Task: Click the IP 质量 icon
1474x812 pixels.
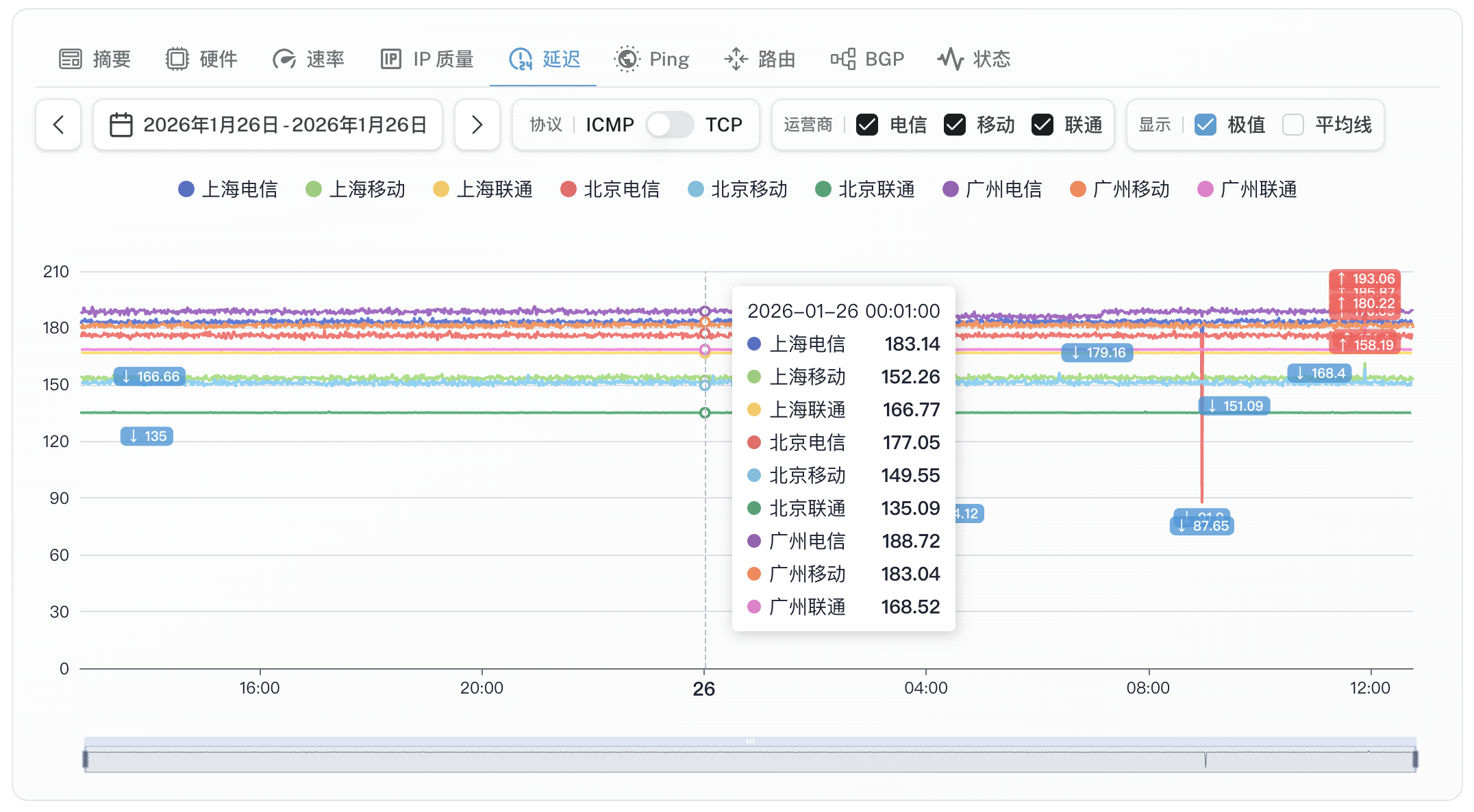Action: (391, 60)
